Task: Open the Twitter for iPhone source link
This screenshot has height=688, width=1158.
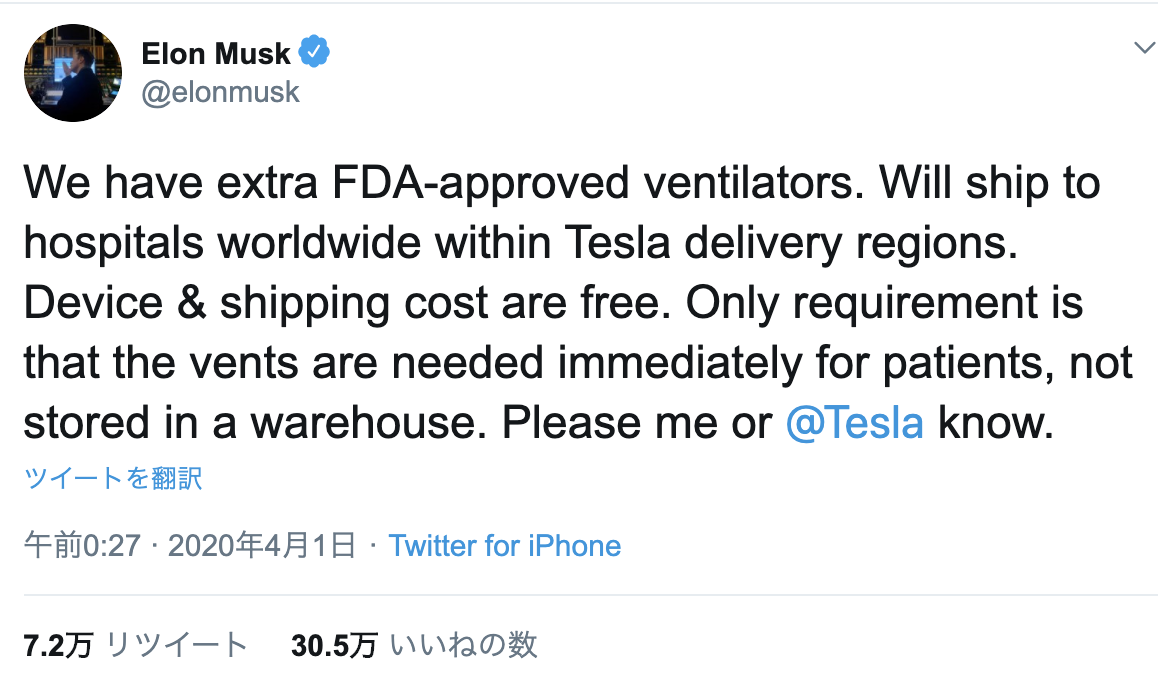Action: (x=504, y=546)
